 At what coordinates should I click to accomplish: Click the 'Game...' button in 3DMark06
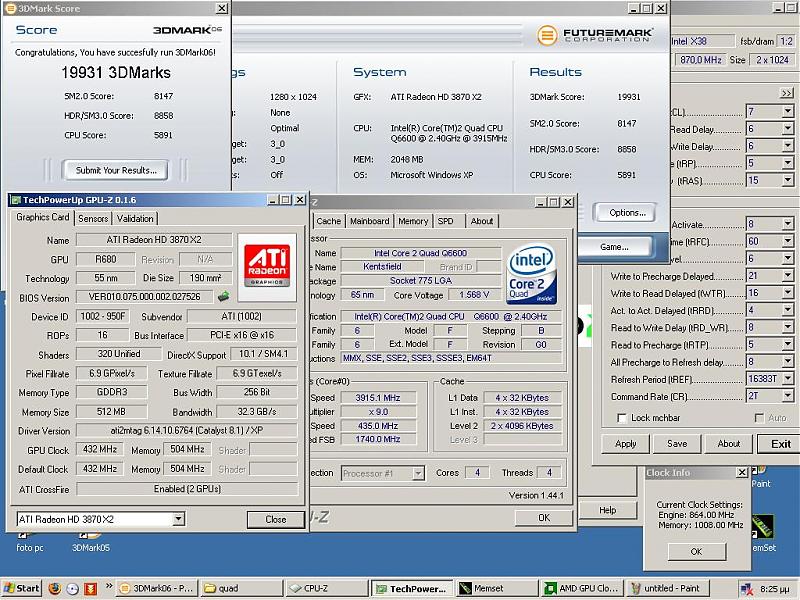coord(614,247)
